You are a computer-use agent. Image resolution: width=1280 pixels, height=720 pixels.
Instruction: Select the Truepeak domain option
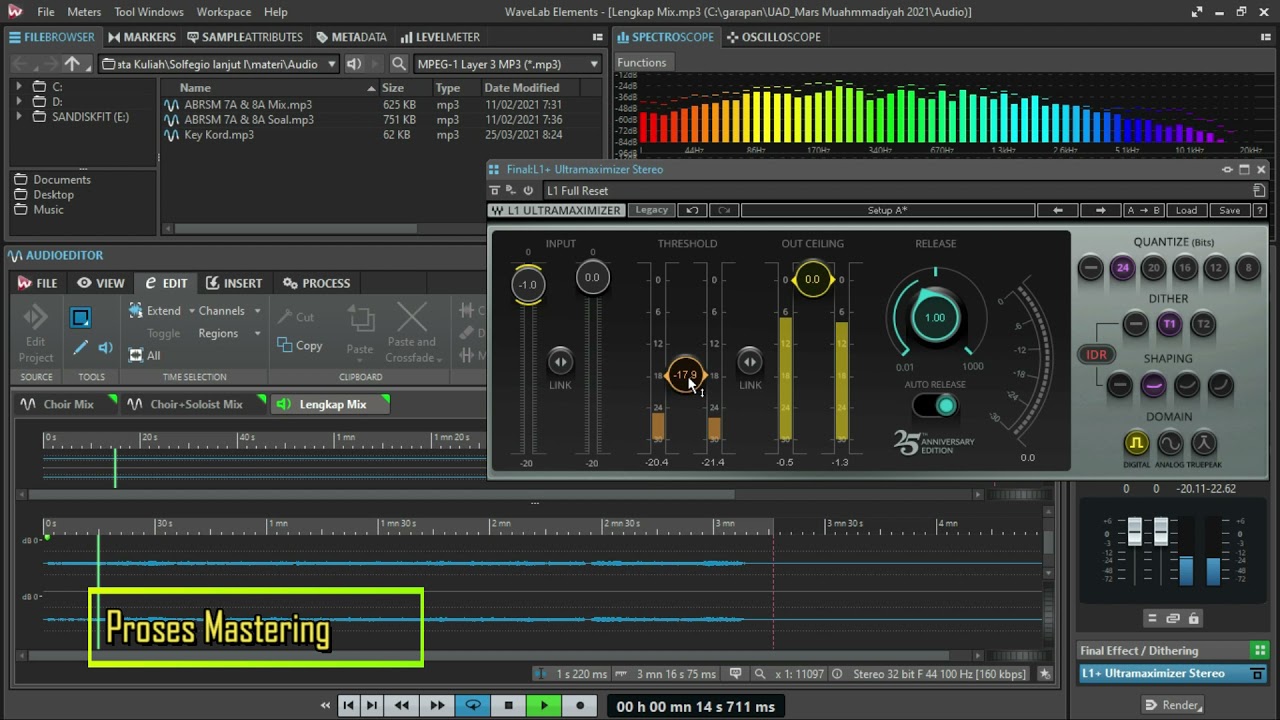click(x=1204, y=443)
